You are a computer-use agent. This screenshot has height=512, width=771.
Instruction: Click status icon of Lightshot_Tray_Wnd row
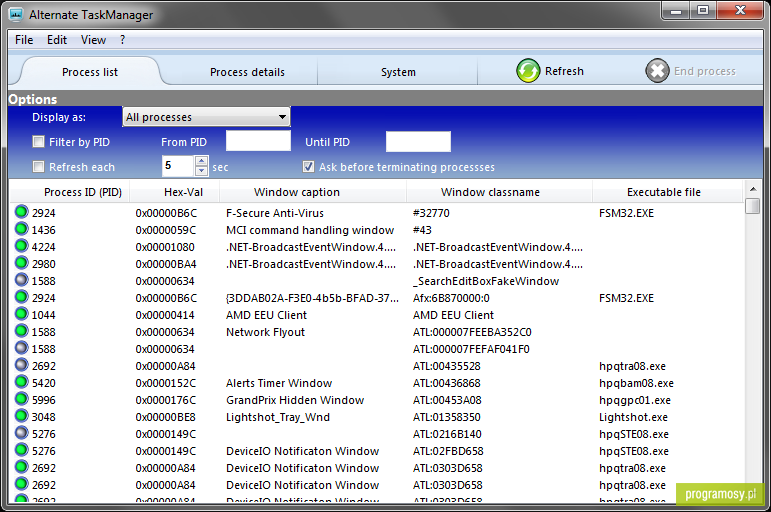[21, 416]
